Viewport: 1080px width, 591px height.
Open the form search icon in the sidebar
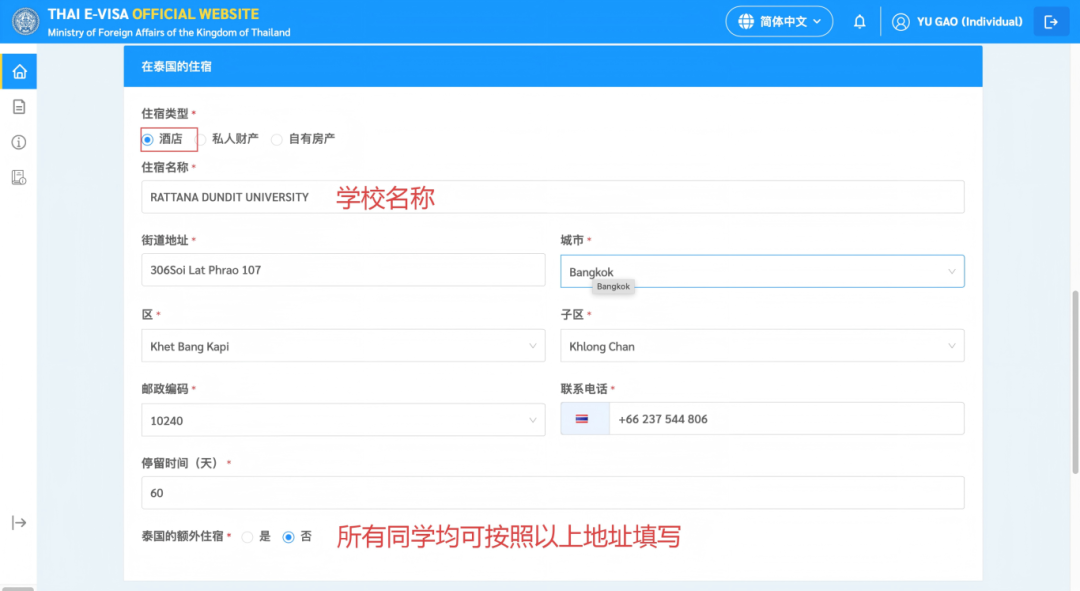[19, 177]
